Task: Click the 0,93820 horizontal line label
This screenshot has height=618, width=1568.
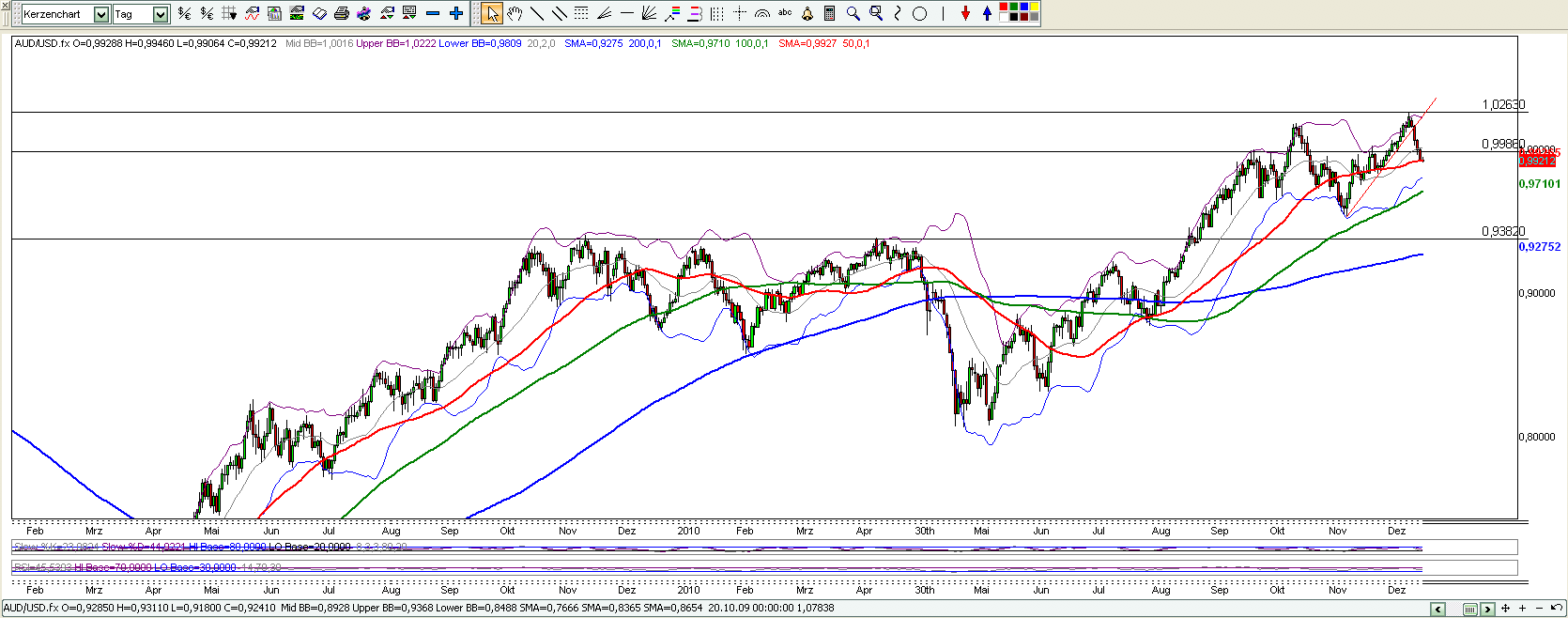Action: click(1503, 231)
